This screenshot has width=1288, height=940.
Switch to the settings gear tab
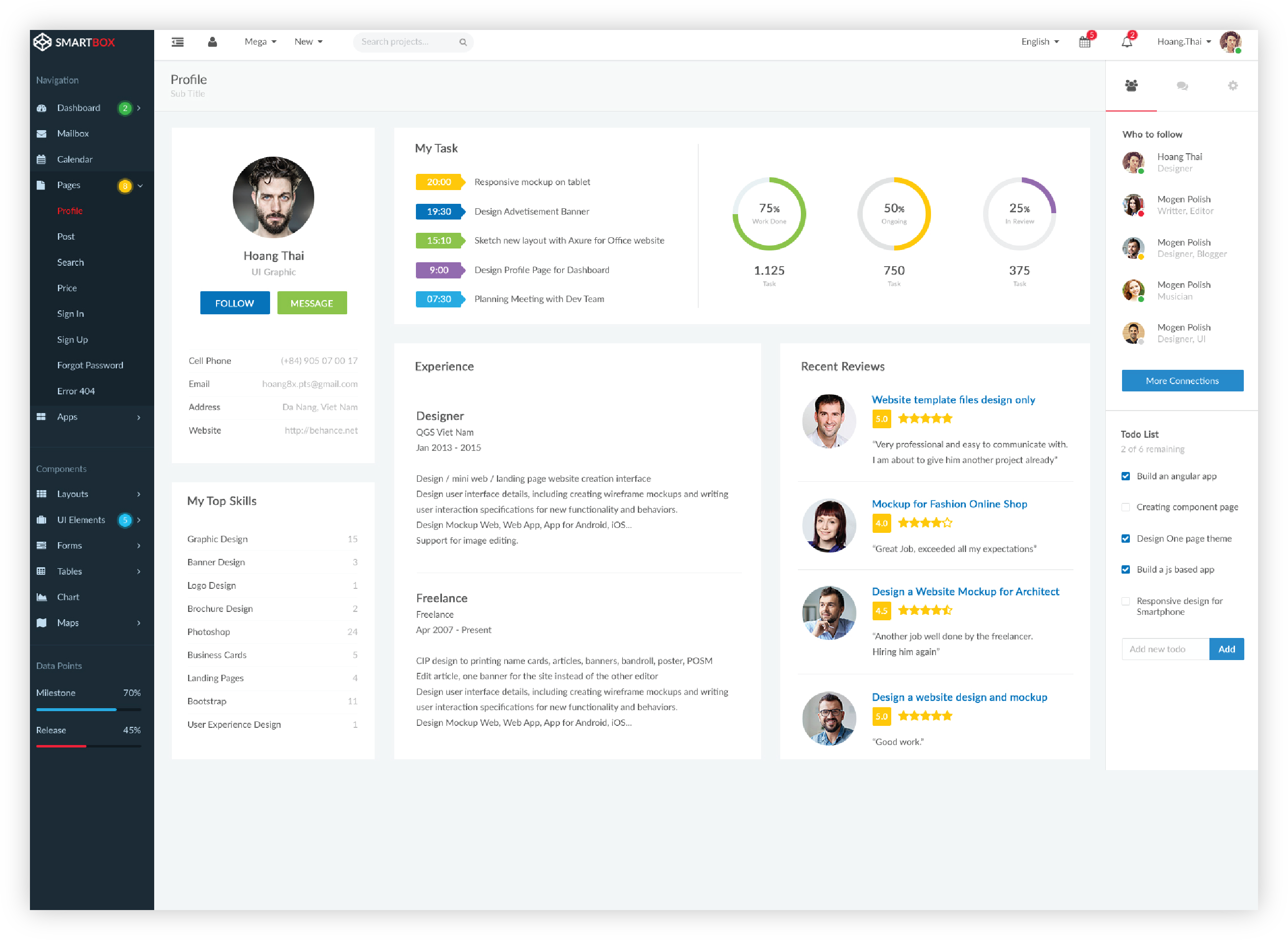click(1233, 85)
